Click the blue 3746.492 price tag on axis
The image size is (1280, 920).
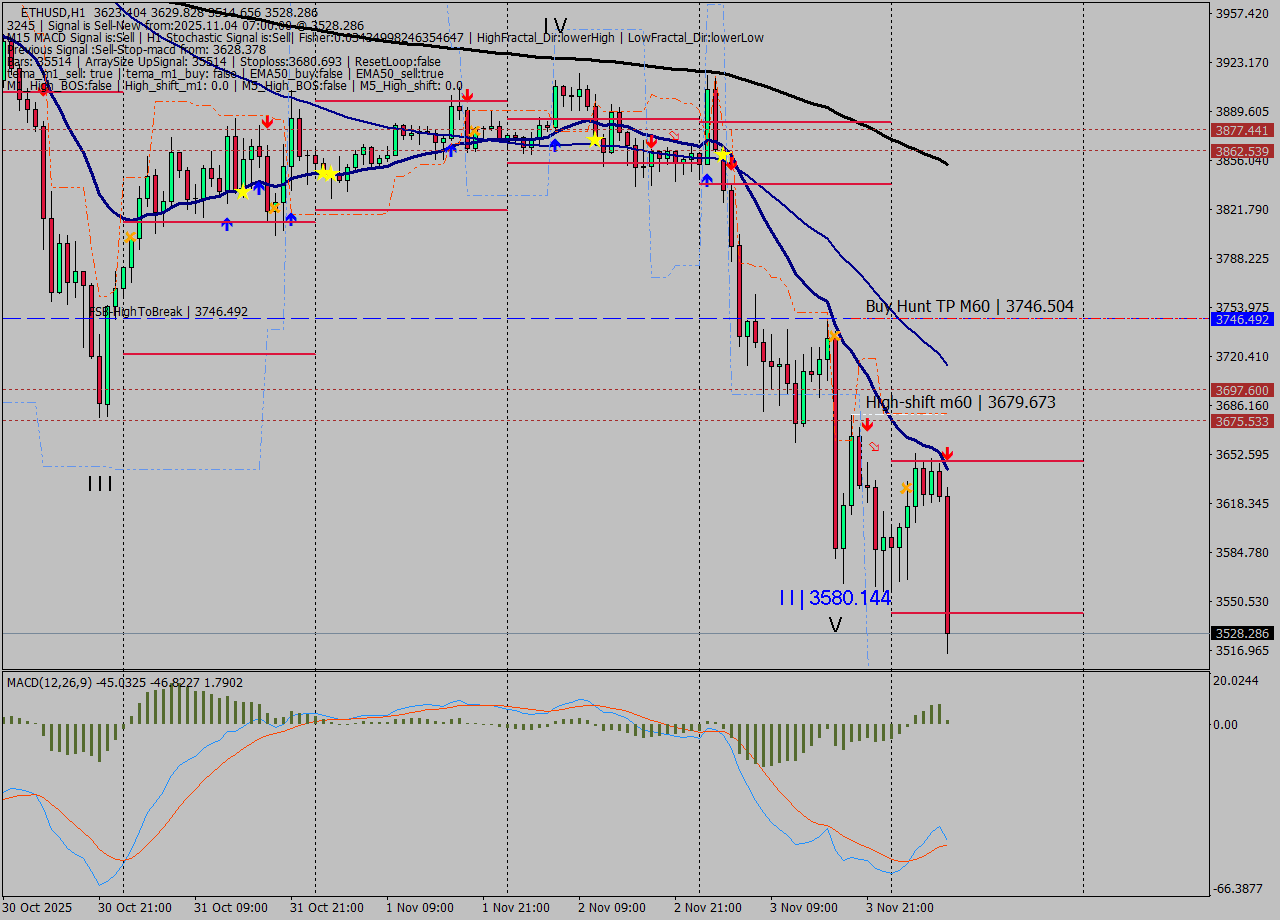[1241, 319]
